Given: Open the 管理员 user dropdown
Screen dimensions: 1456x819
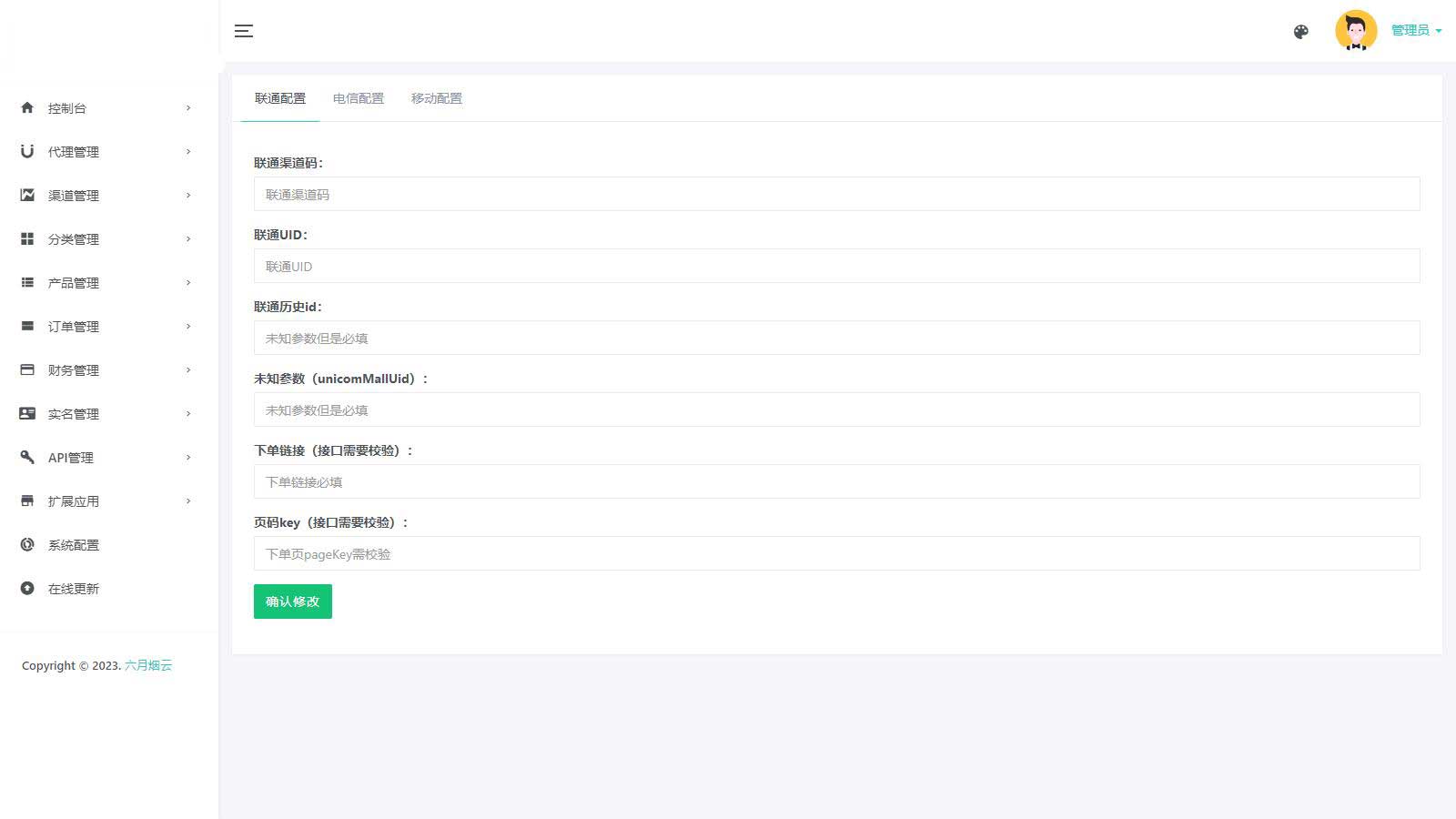Looking at the screenshot, I should [1416, 30].
